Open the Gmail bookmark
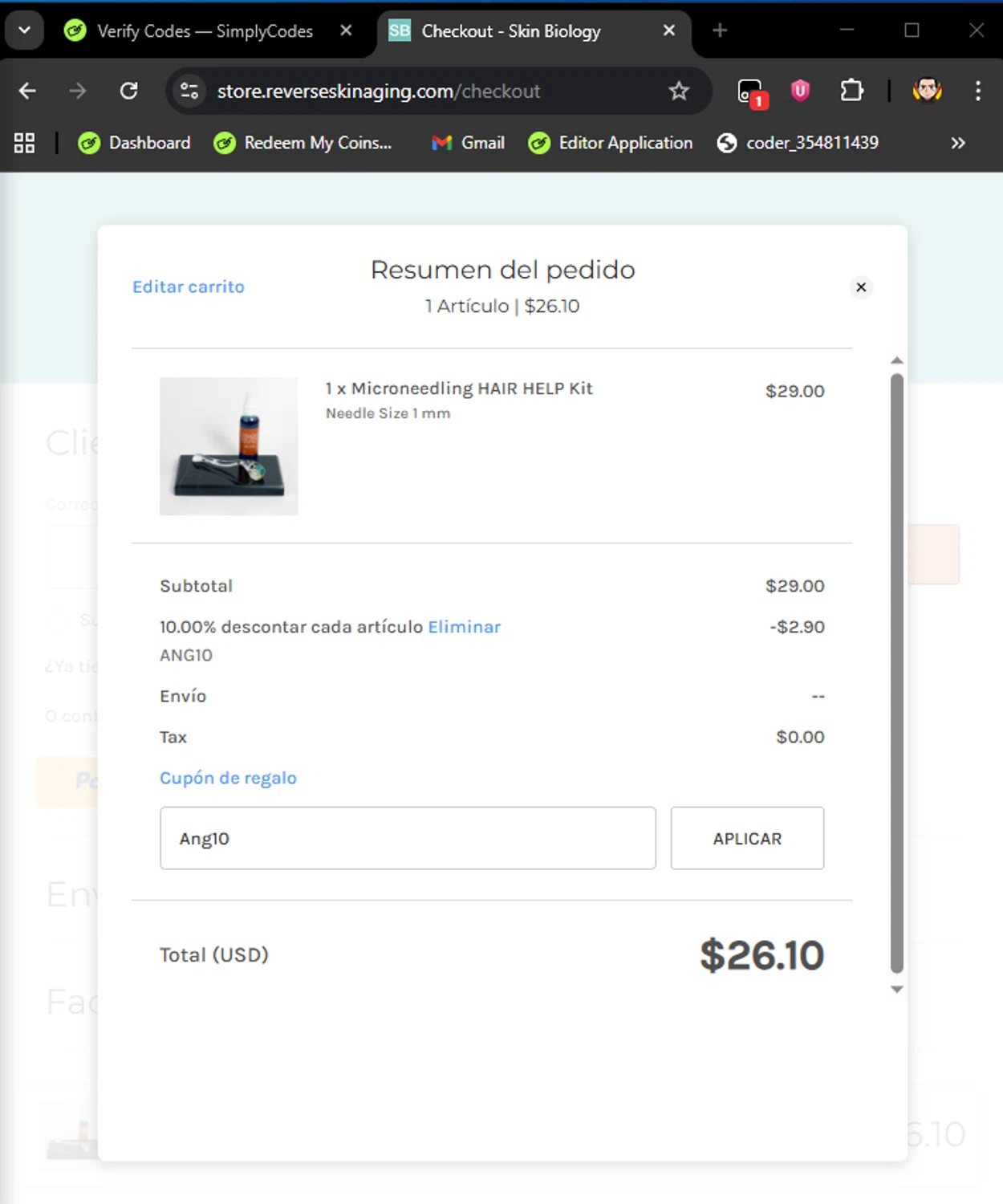This screenshot has height=1204, width=1003. pos(469,143)
